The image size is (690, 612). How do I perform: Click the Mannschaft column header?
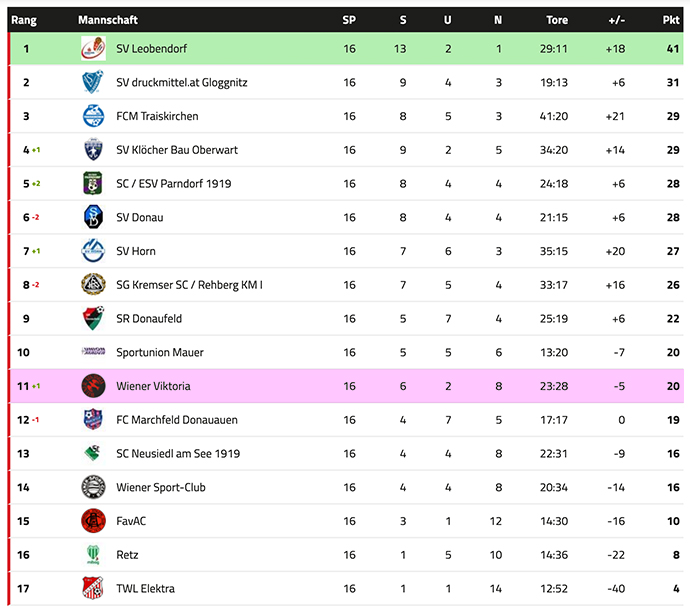click(108, 20)
